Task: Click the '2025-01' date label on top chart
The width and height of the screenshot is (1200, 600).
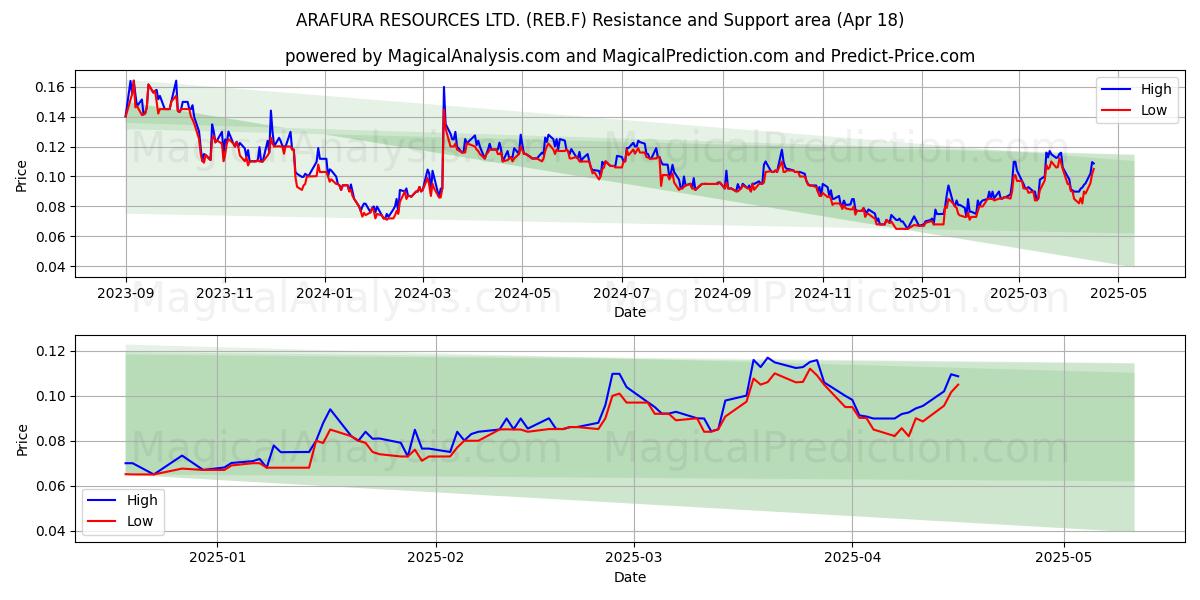Action: (x=921, y=295)
